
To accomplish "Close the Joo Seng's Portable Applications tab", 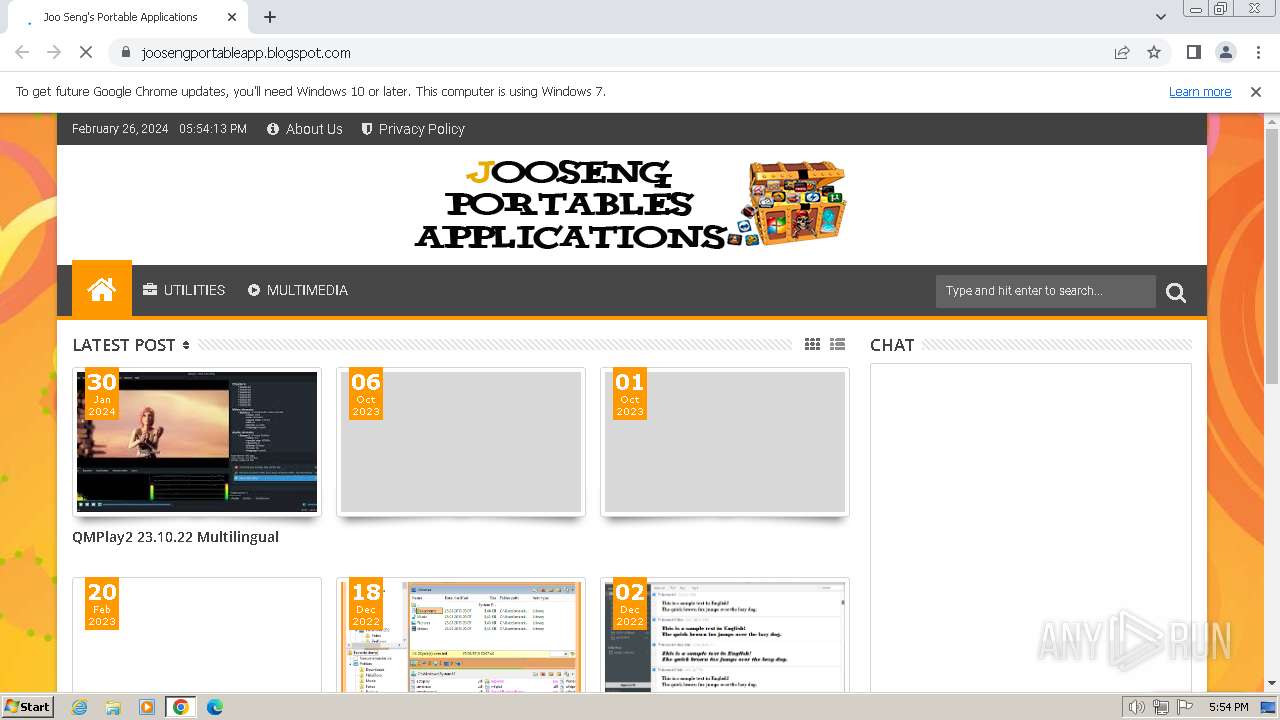I will point(232,17).
